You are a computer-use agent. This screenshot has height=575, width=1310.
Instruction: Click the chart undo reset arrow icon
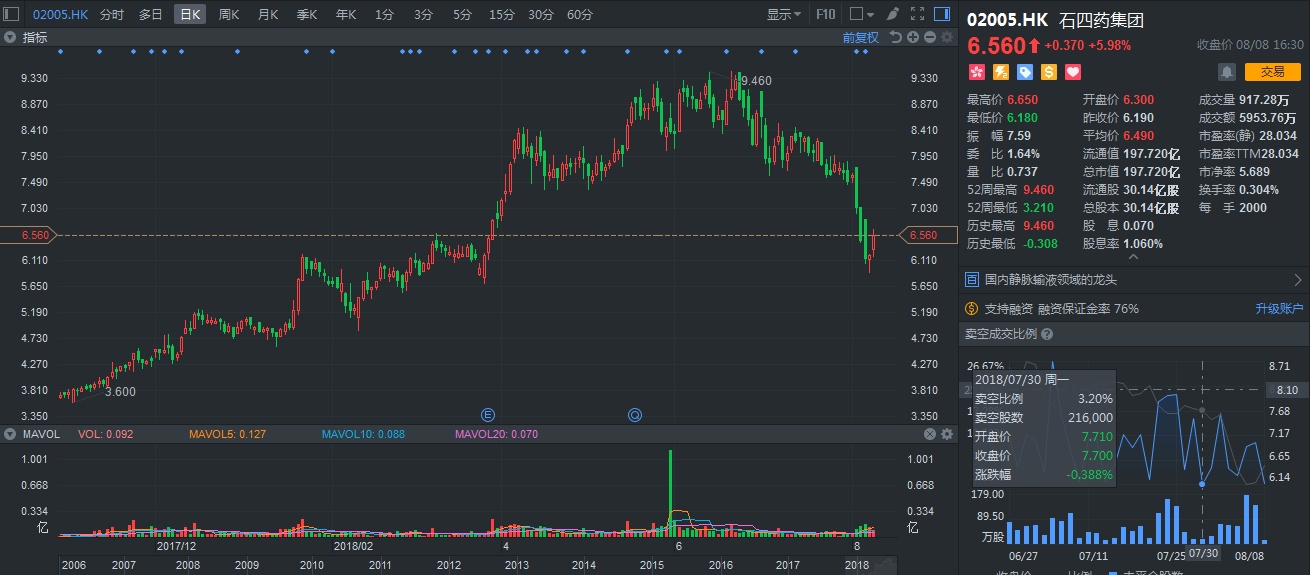pyautogui.click(x=896, y=37)
